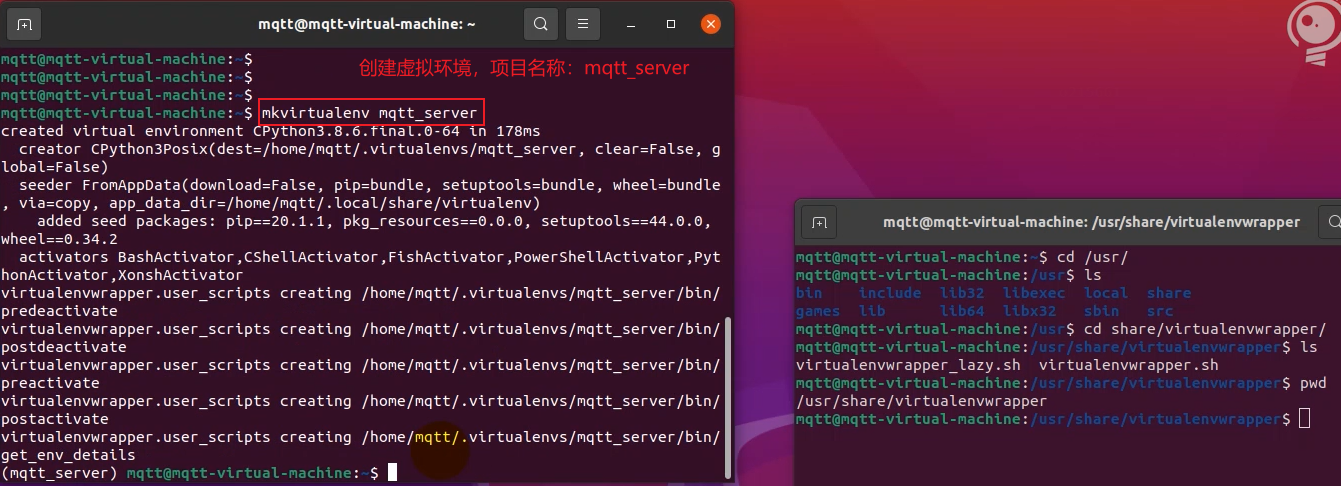Click title 'mqtt@mqtt-virtual-machine: ~' of front terminal
The image size is (1341, 486).
[367, 23]
